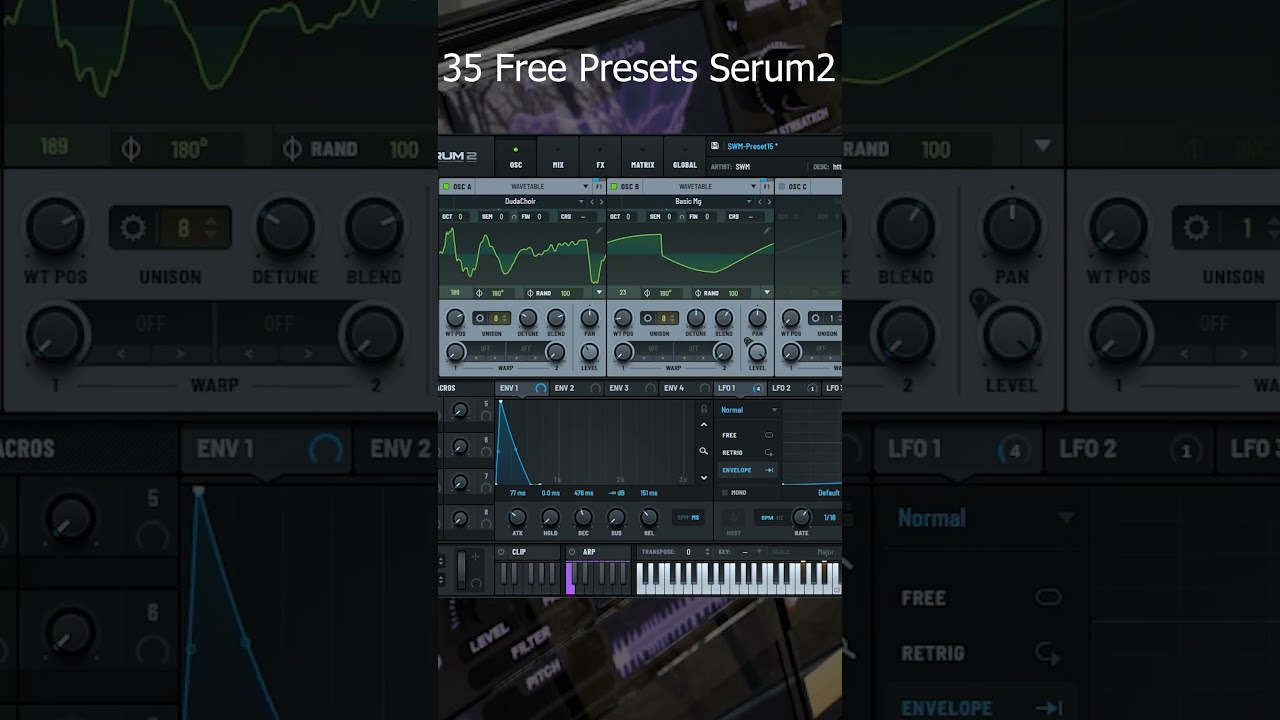Click OSC B F1 filter routing button
Screen dimensions: 1280x720
coord(767,186)
